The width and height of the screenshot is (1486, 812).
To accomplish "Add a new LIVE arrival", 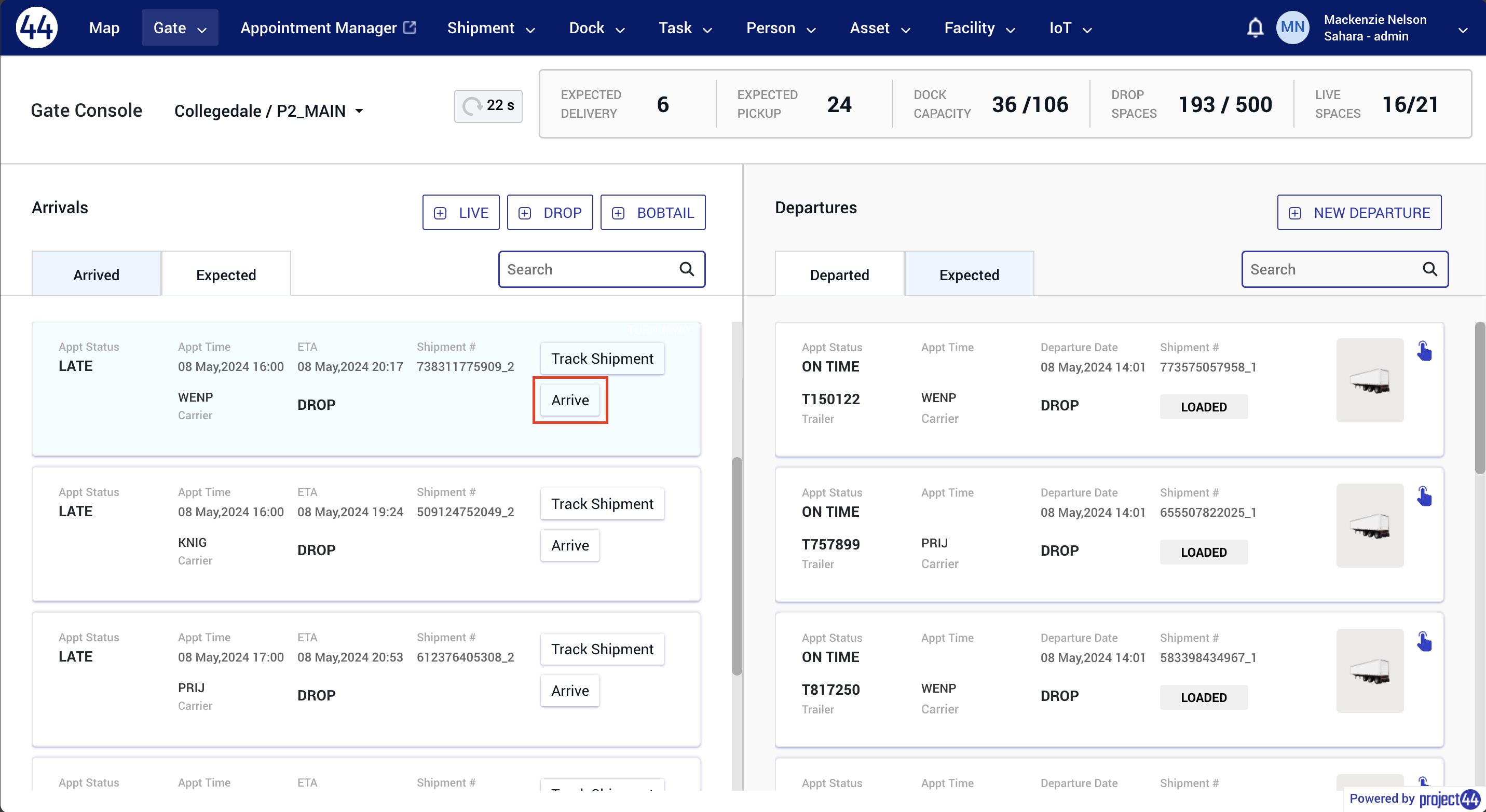I will pos(461,212).
